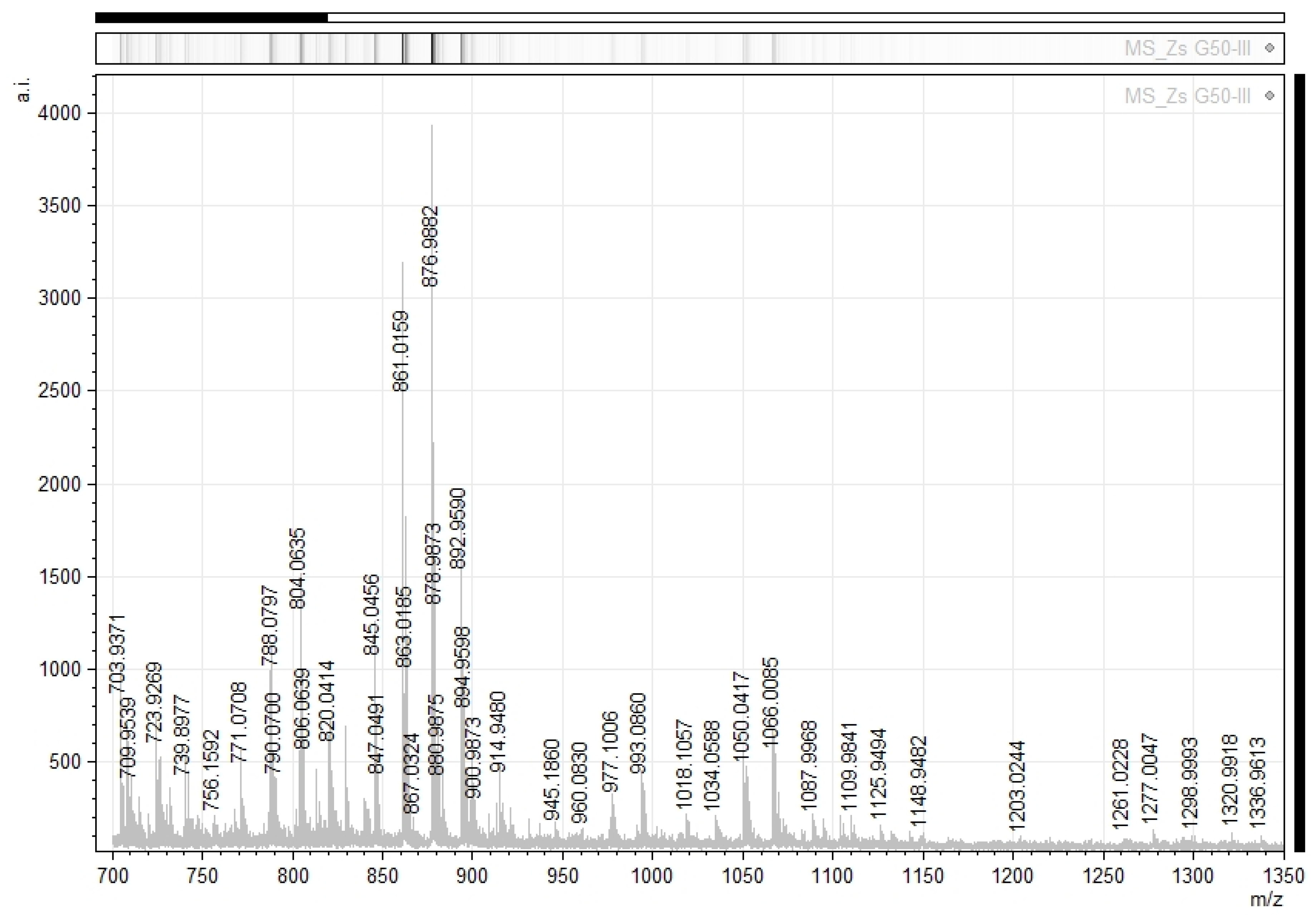The width and height of the screenshot is (1316, 924).
Task: Click the 892.9590 peak annotation
Action: 458,528
